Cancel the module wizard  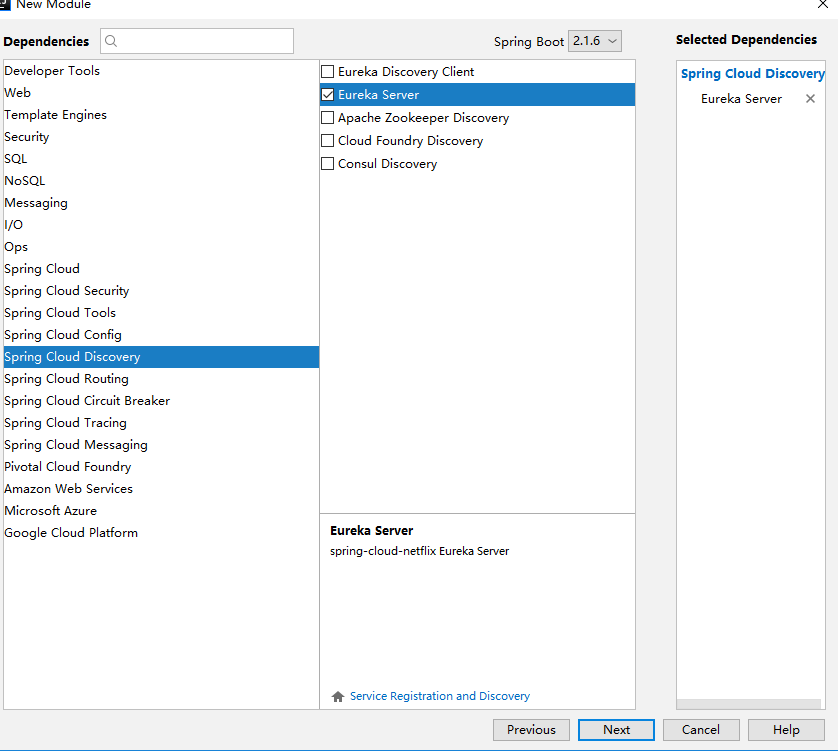pos(701,730)
